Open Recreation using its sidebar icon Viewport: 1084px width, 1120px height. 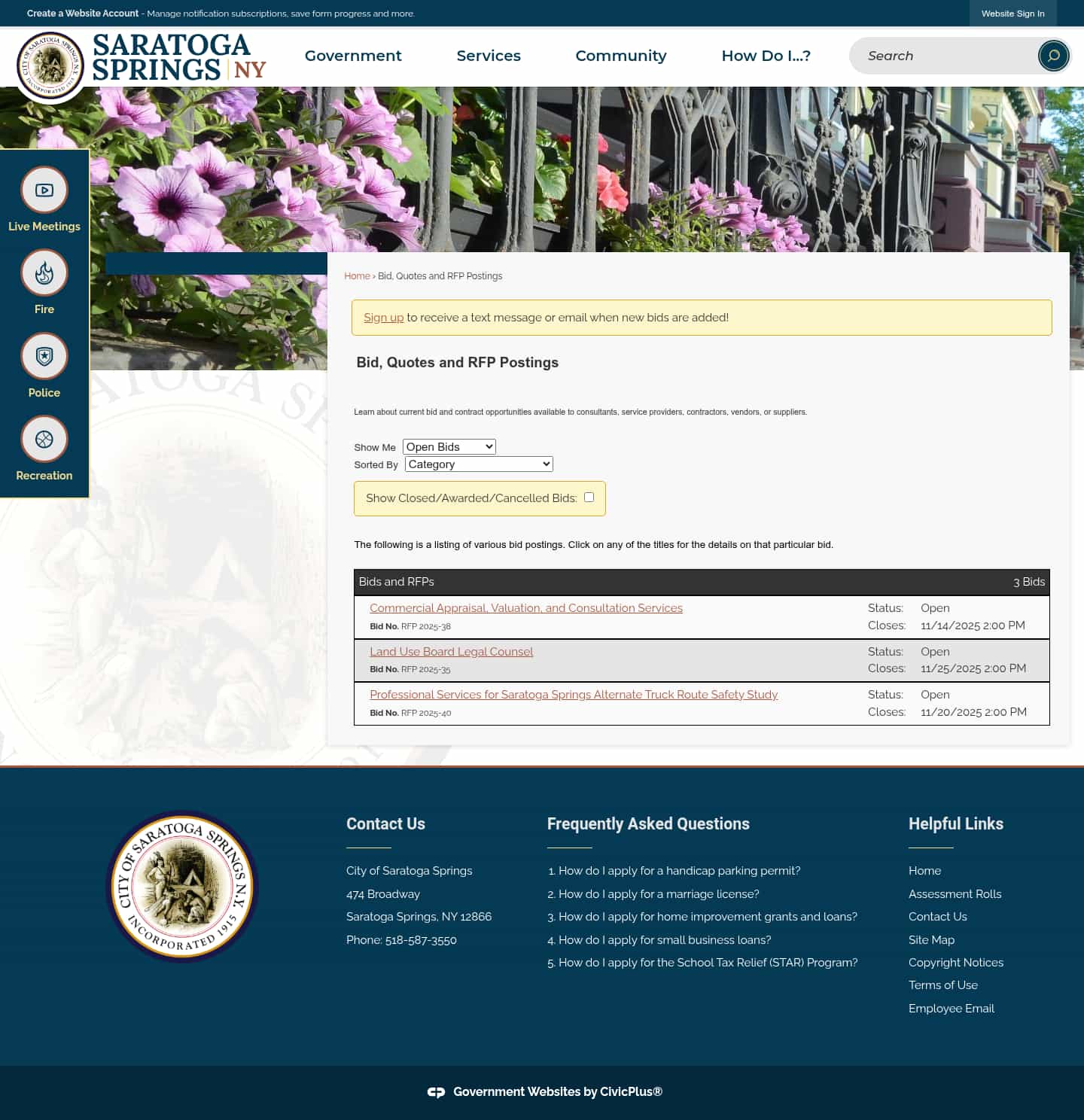pyautogui.click(x=44, y=439)
